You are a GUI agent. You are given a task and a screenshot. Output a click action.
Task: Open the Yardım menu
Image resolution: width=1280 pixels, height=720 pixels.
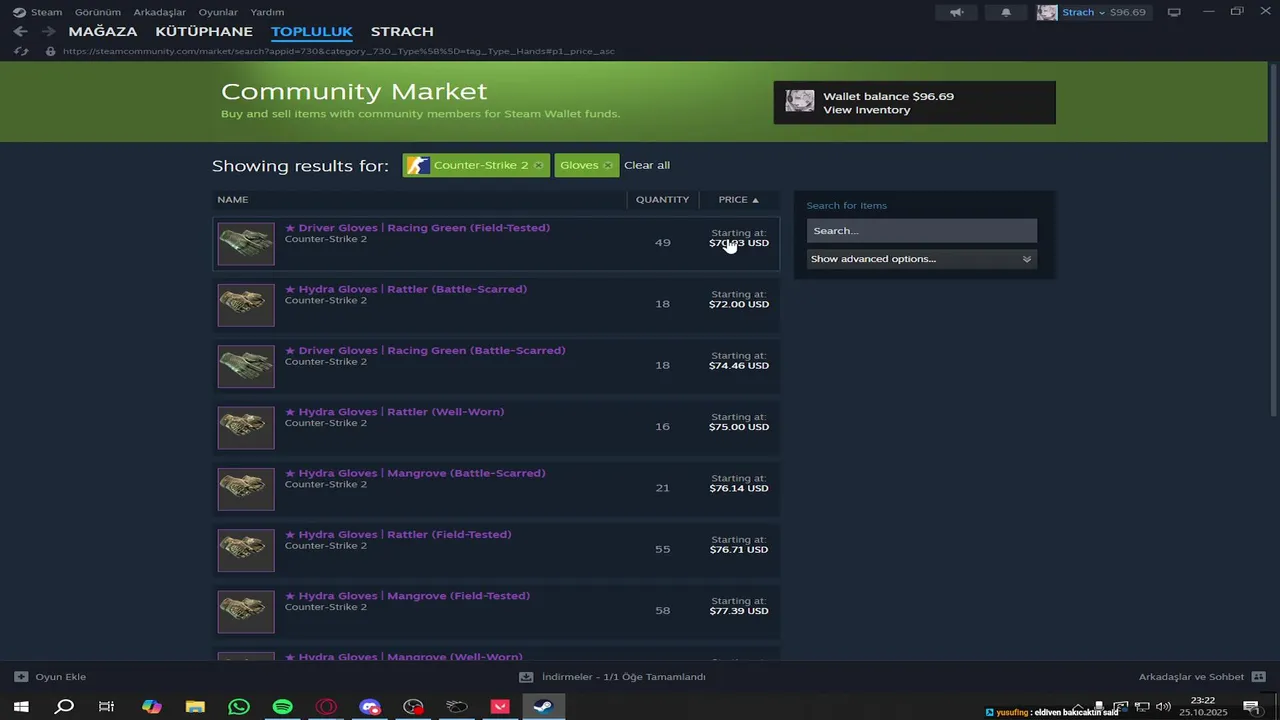[x=267, y=12]
